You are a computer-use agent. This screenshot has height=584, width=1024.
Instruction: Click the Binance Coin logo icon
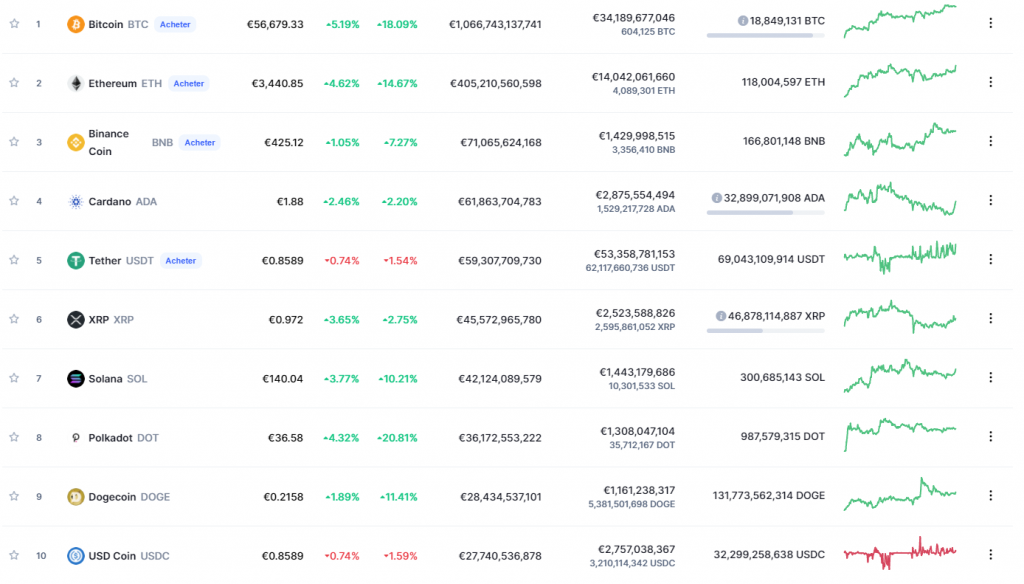coord(75,142)
